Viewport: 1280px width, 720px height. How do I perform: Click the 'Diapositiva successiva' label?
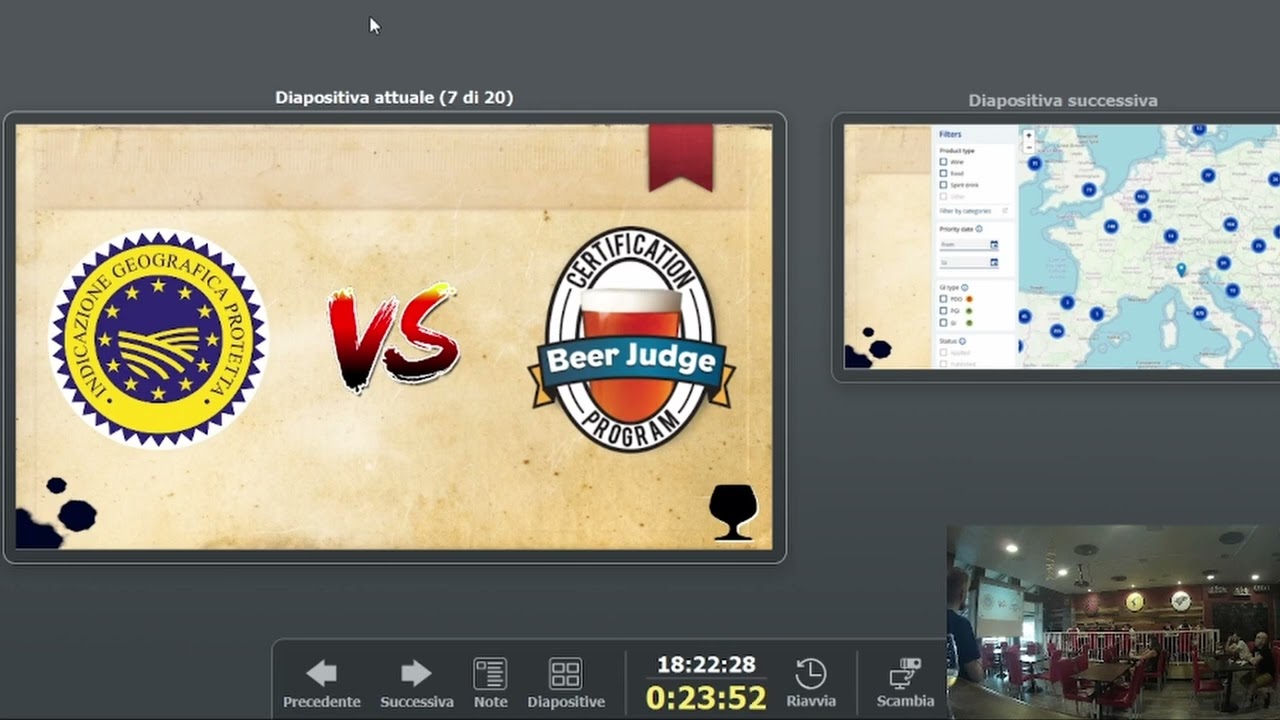[x=1063, y=100]
